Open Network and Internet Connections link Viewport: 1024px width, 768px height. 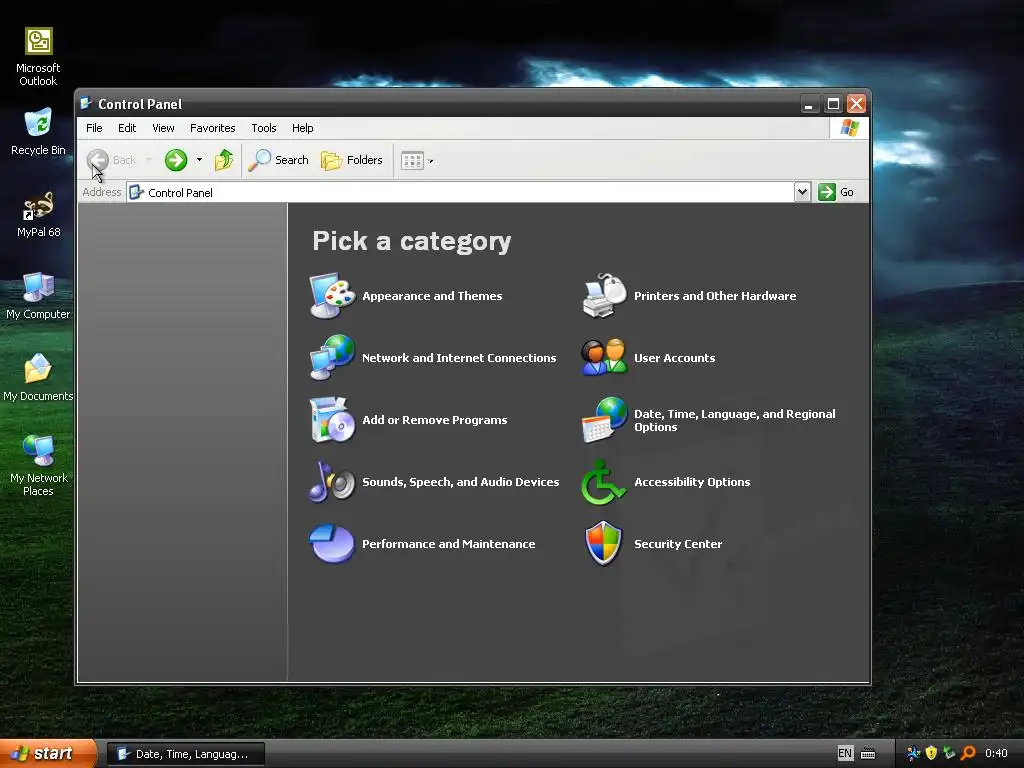(x=459, y=358)
